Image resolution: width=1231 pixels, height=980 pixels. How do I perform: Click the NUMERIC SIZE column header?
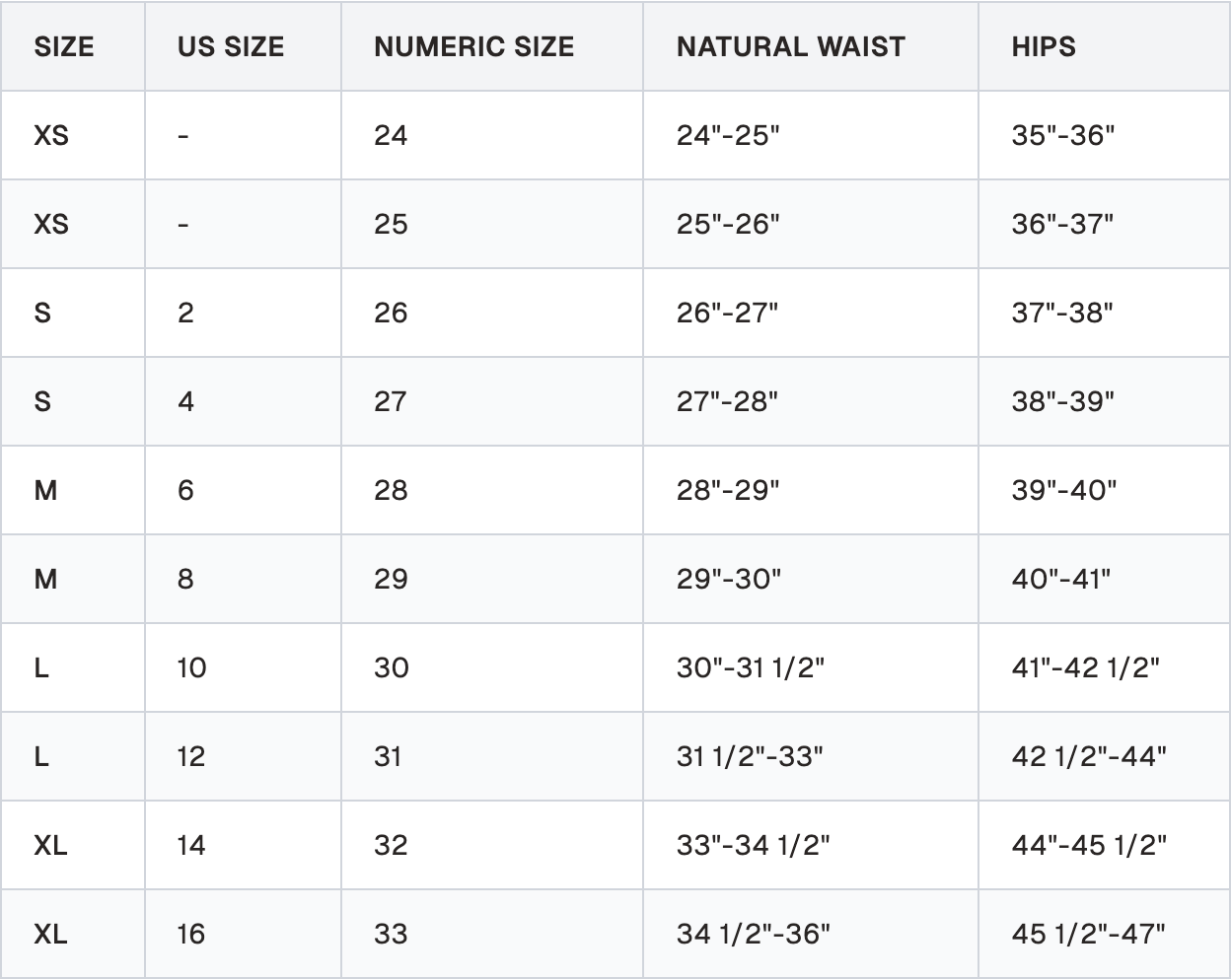click(492, 46)
